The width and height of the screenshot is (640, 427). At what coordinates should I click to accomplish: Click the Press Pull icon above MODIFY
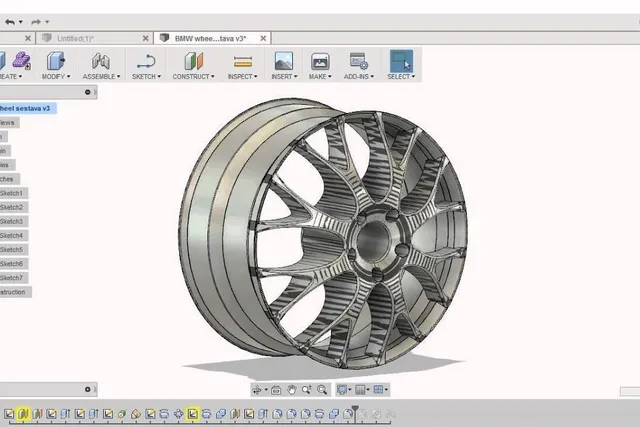coord(56,60)
